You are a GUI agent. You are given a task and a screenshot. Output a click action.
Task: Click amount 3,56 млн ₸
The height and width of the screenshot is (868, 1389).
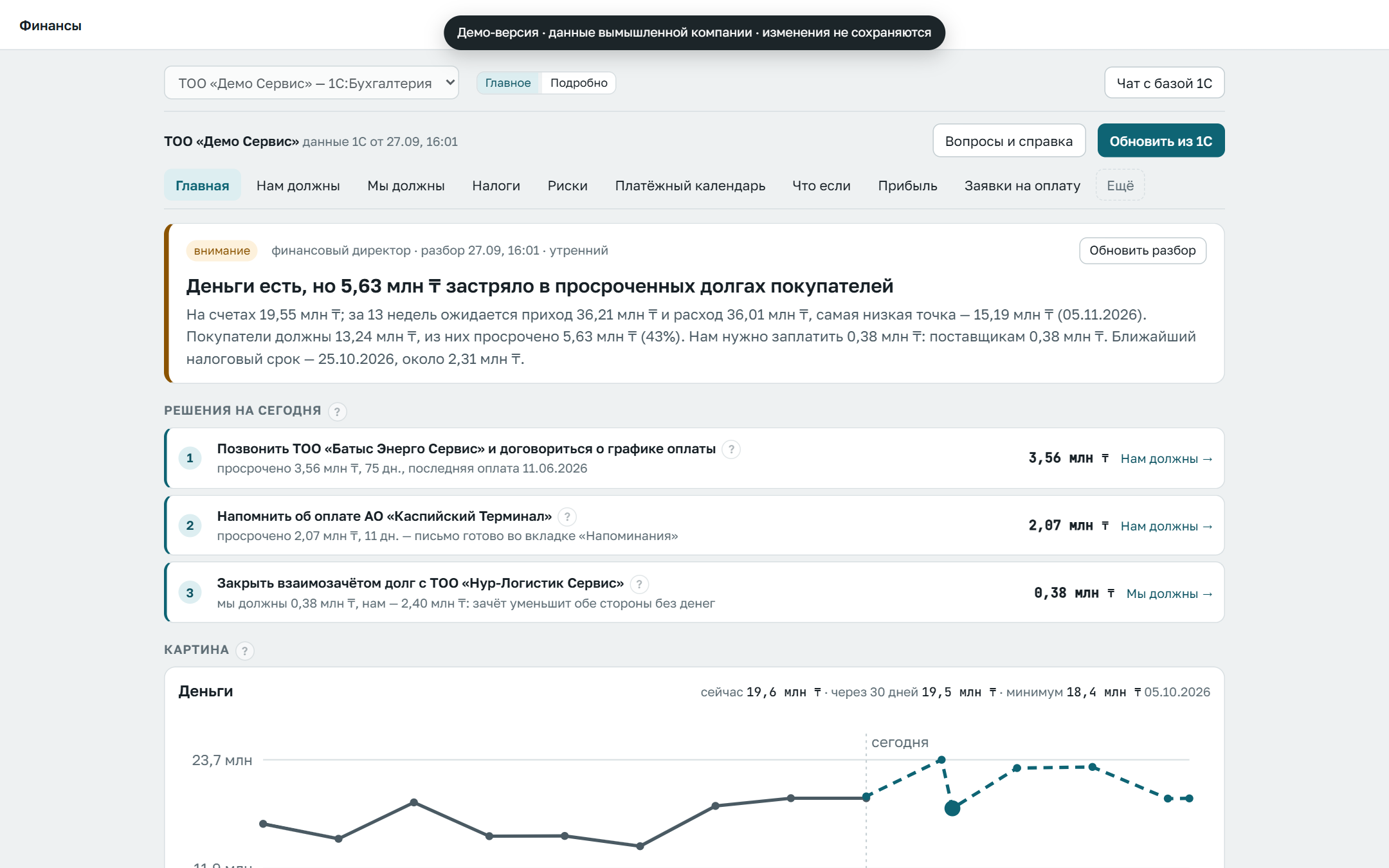coord(1069,458)
